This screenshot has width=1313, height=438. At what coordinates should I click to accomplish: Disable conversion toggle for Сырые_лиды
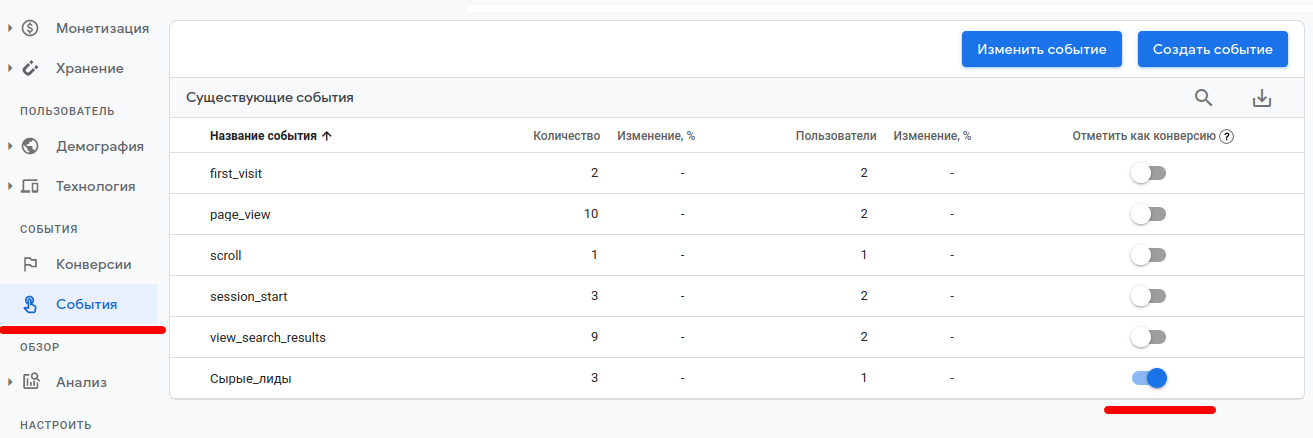pos(1149,378)
